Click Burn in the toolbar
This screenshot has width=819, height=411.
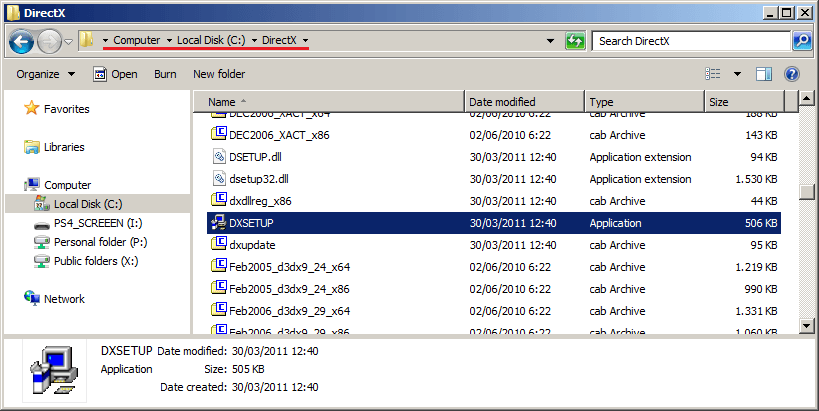[165, 74]
